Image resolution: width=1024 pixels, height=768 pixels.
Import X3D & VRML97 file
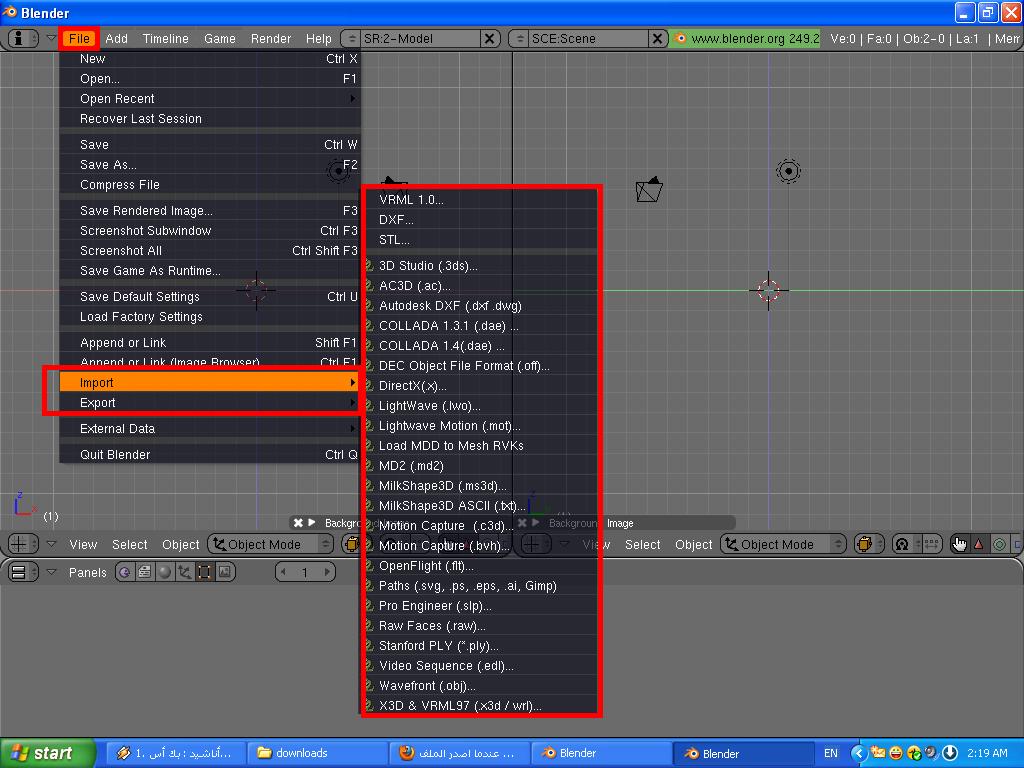click(x=481, y=706)
